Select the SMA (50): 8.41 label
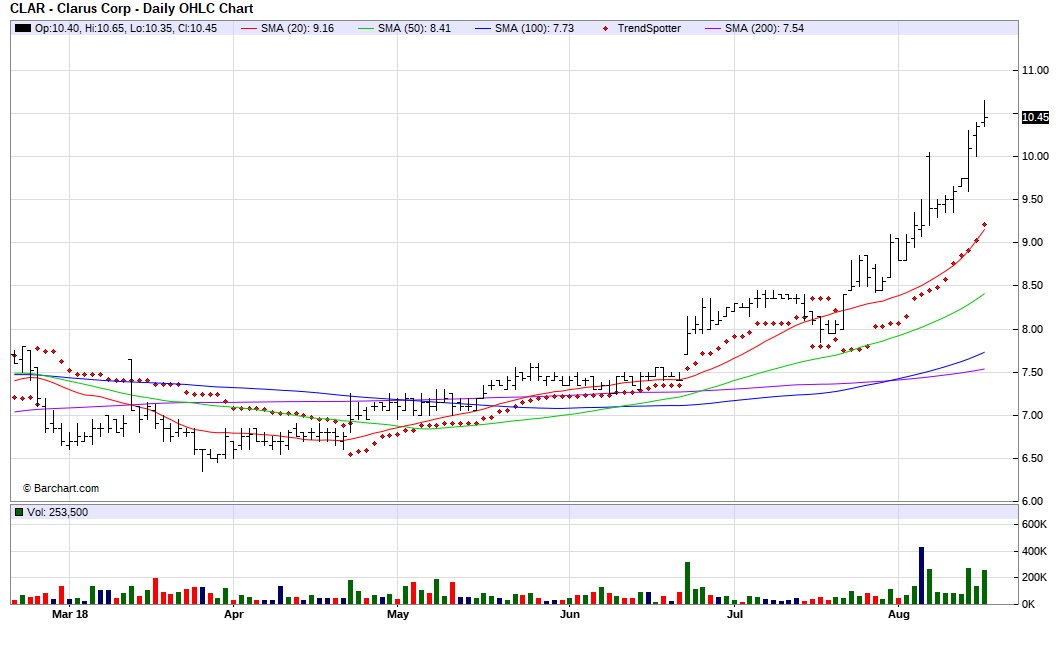This screenshot has height=645, width=1060. point(414,28)
